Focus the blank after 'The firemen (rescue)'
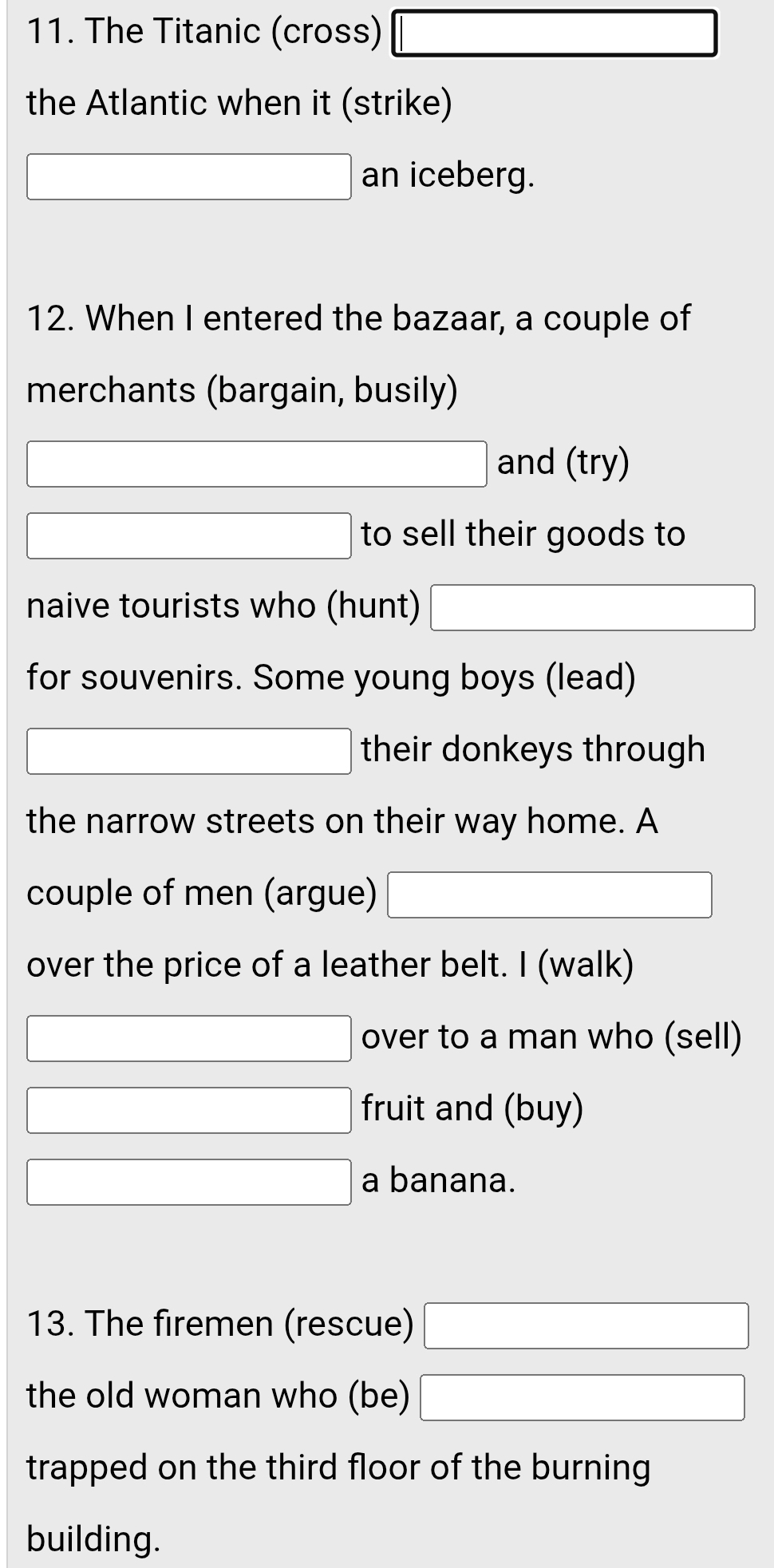 point(586,1325)
